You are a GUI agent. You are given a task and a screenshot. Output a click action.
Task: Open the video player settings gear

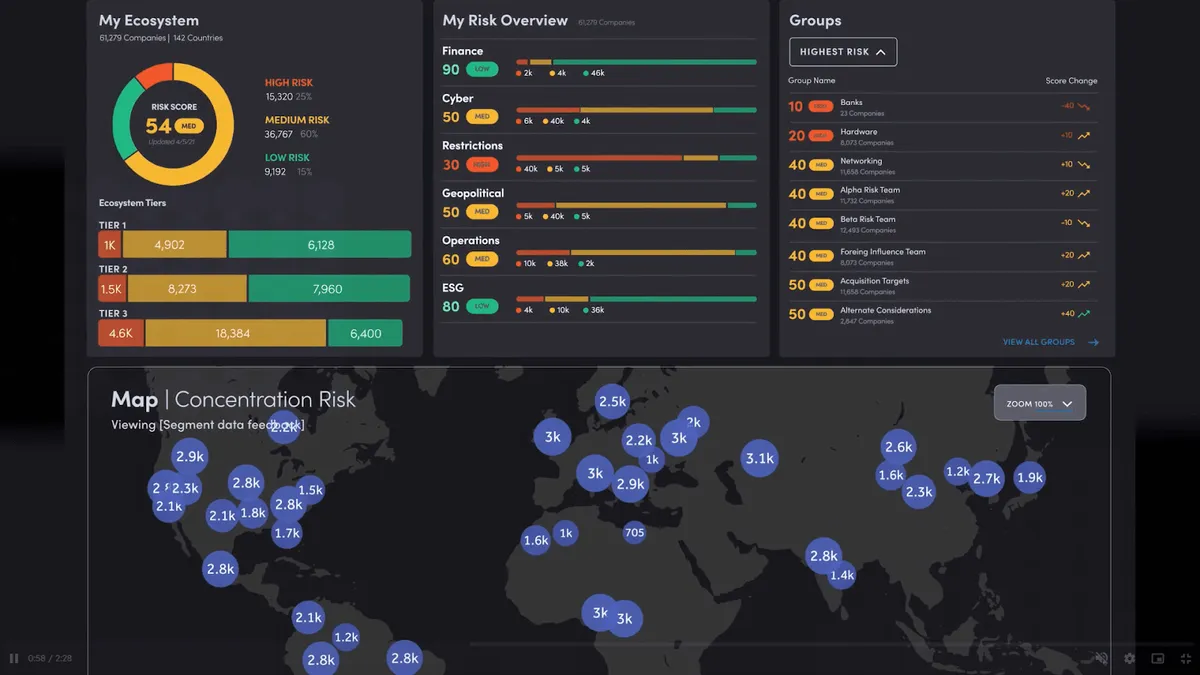pyautogui.click(x=1130, y=658)
